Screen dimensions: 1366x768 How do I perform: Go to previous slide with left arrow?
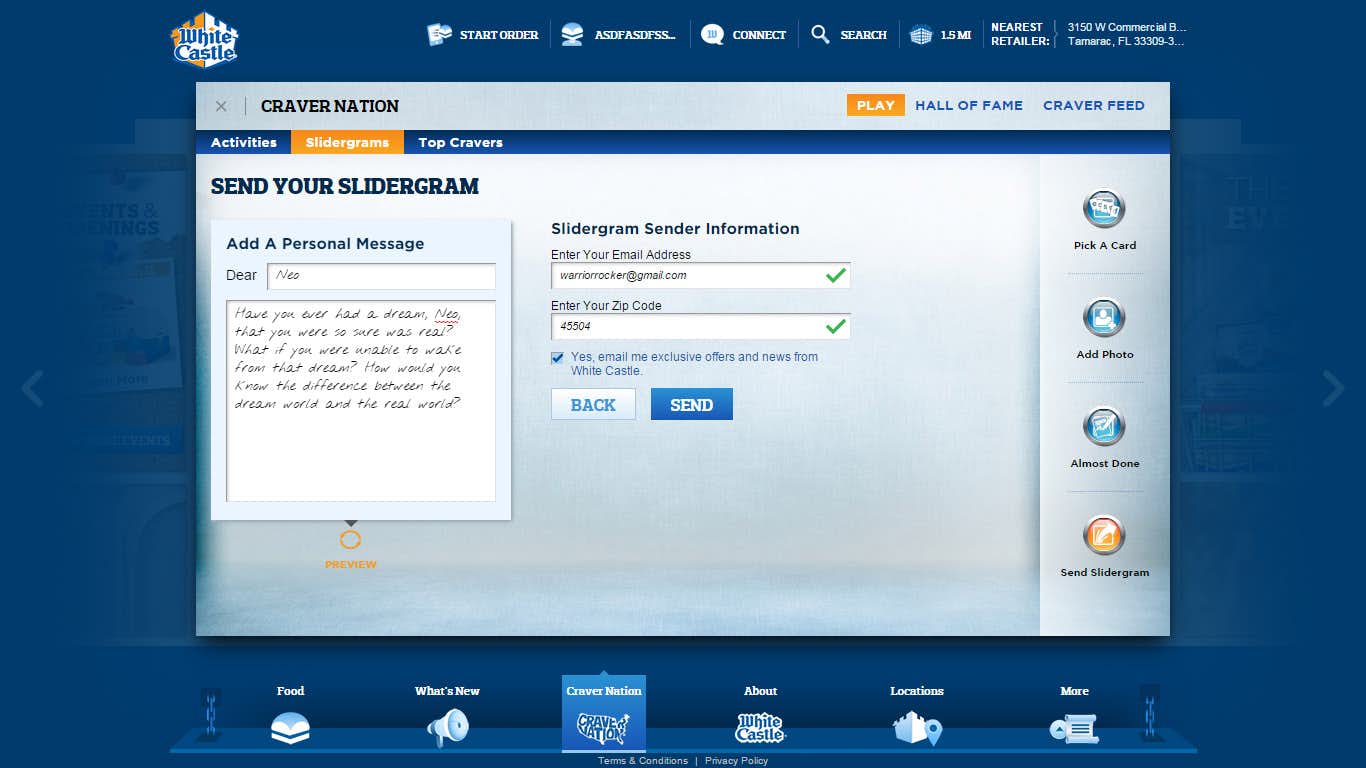tap(32, 389)
